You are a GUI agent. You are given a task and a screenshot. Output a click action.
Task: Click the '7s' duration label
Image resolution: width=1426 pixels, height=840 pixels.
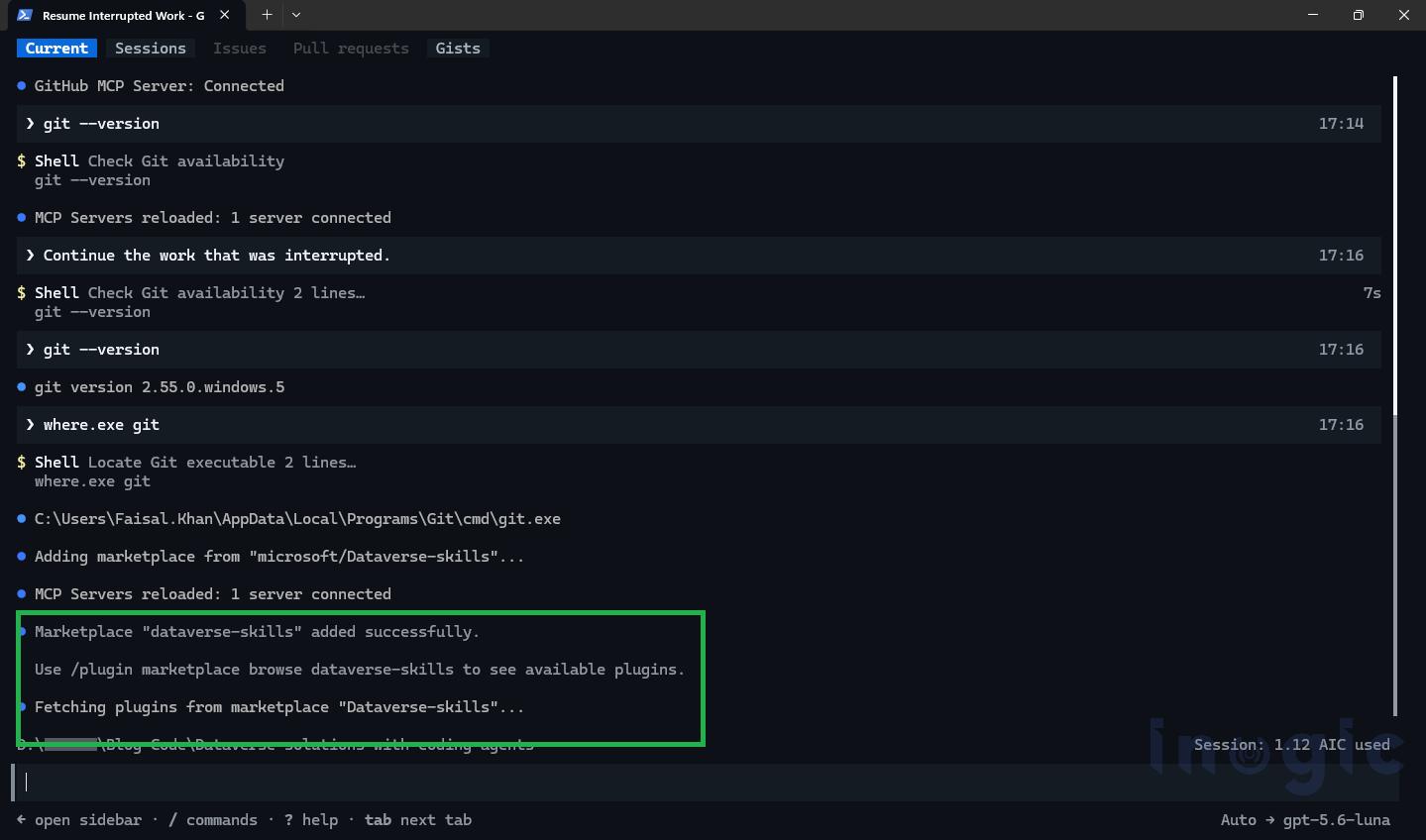point(1371,292)
